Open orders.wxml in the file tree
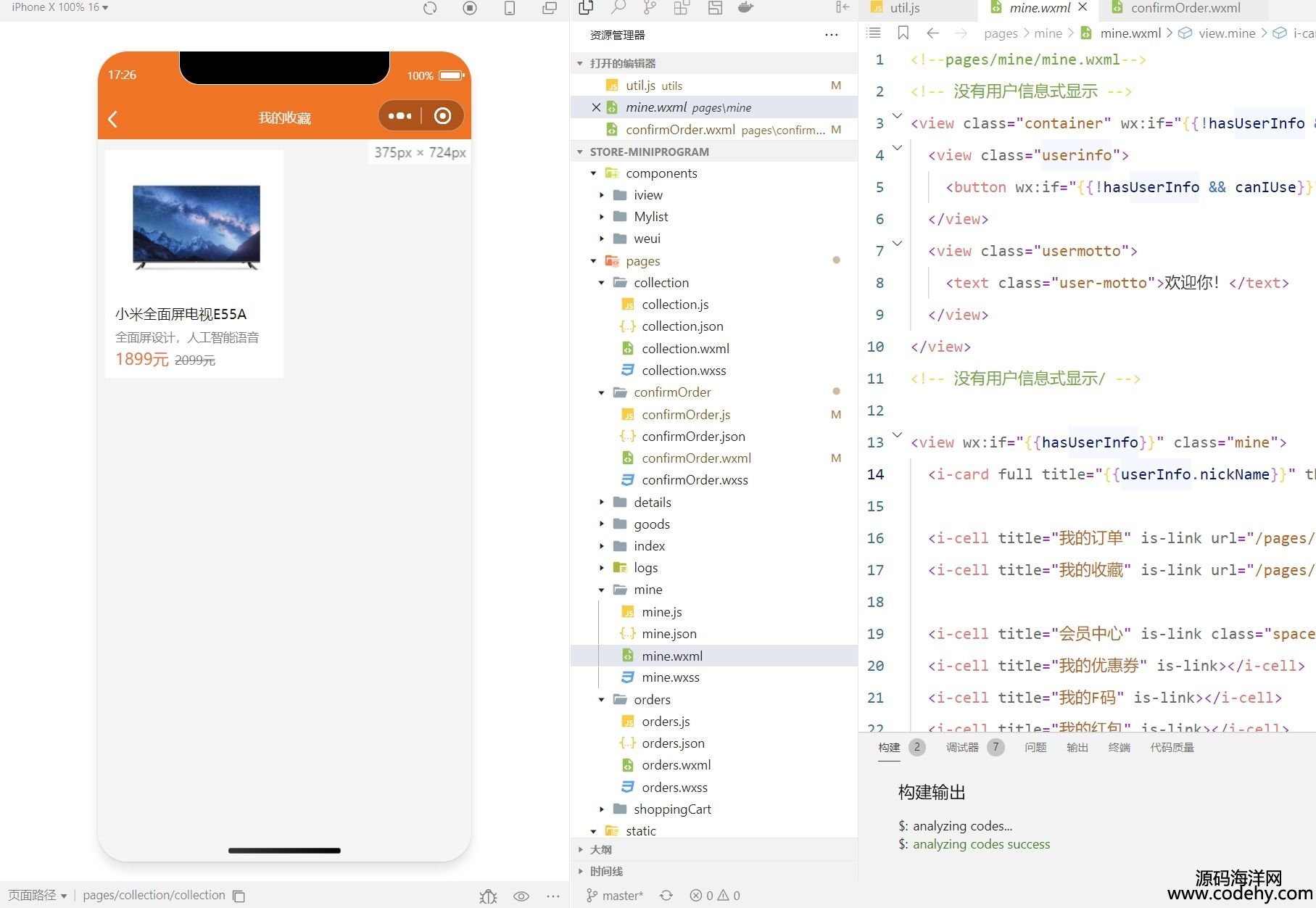 676,765
